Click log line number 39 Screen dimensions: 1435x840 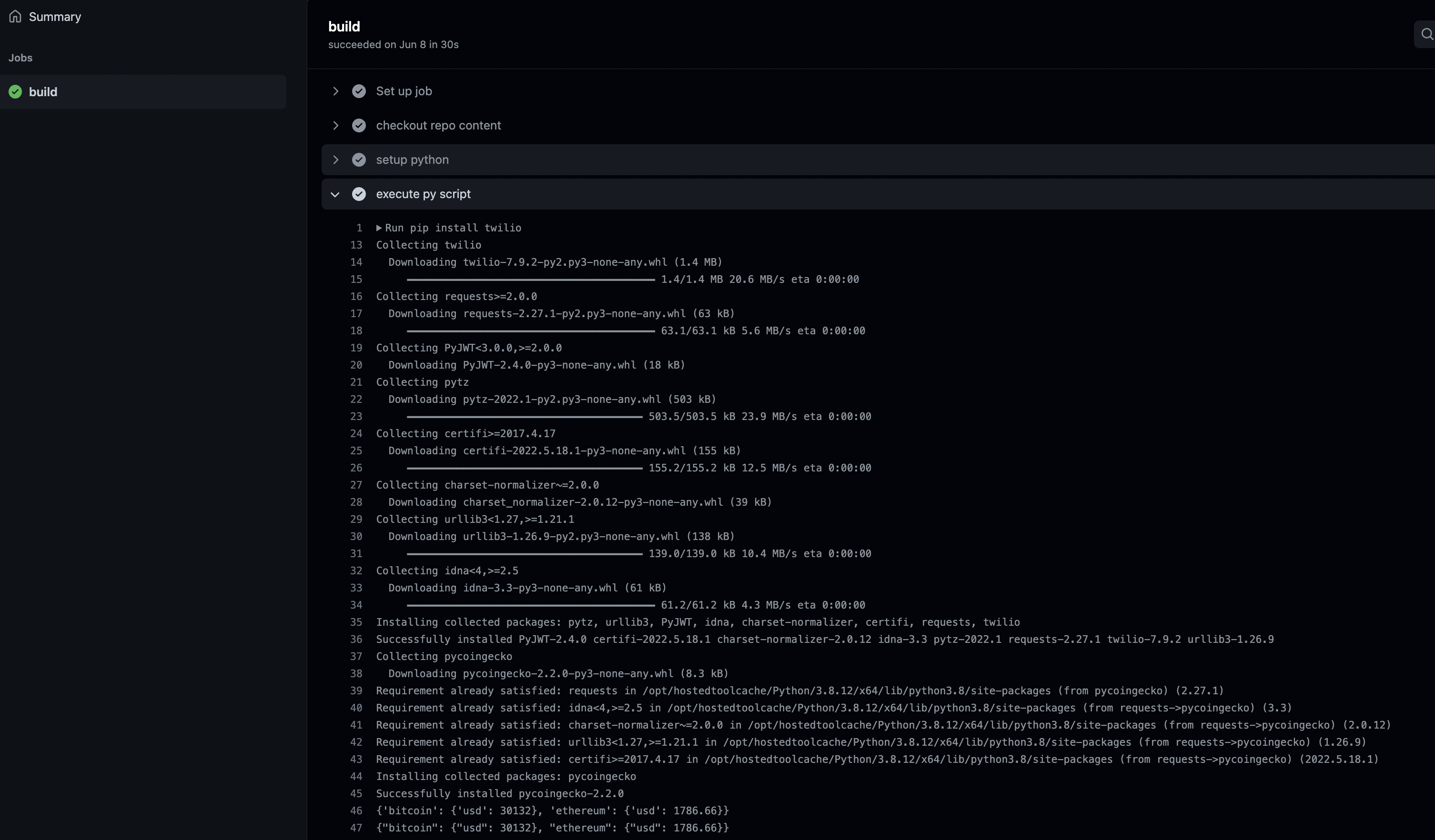coord(356,691)
